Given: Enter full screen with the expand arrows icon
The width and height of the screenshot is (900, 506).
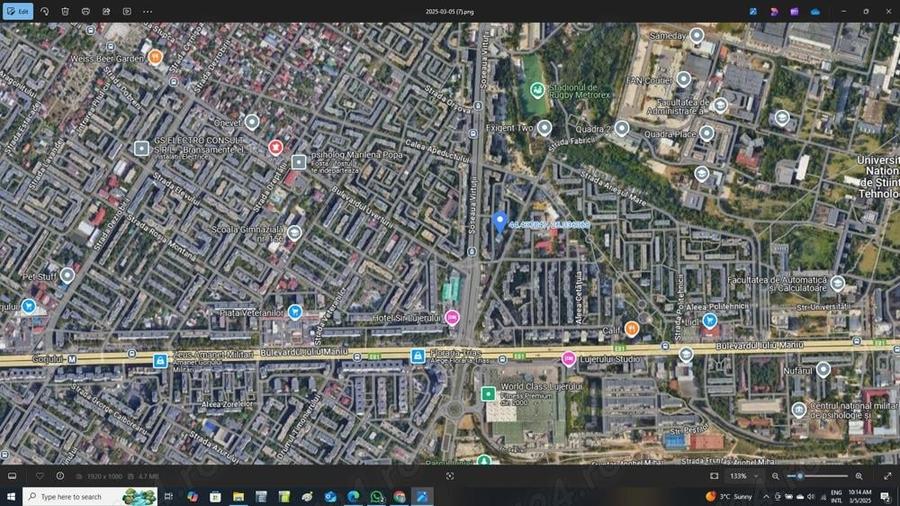Looking at the screenshot, I should click(888, 476).
